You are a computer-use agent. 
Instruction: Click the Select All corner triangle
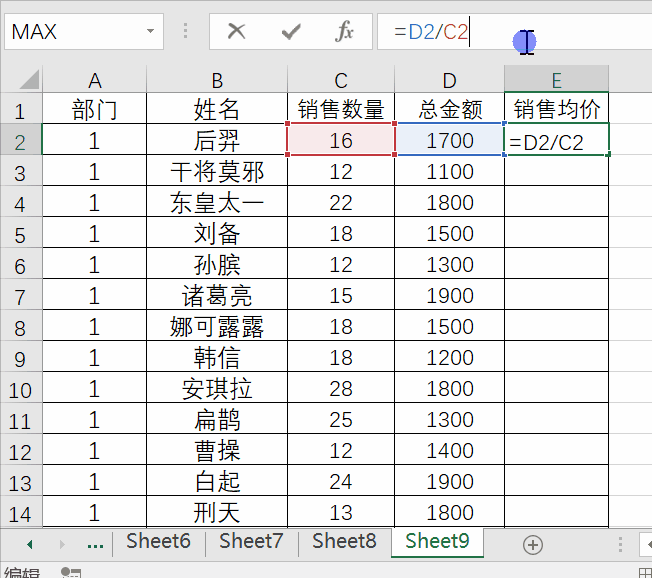[29, 79]
